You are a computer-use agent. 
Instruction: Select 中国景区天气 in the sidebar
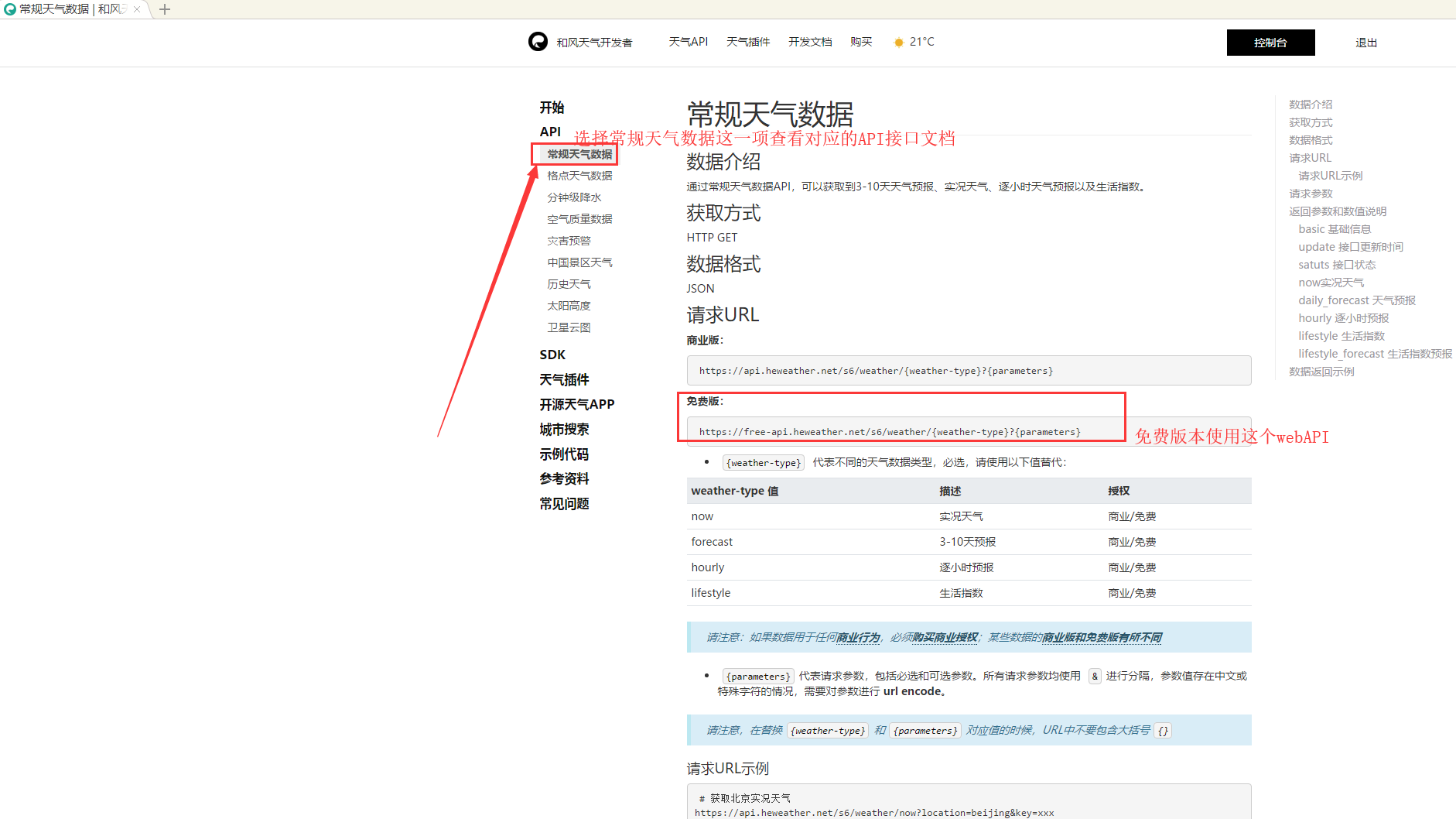click(x=579, y=262)
